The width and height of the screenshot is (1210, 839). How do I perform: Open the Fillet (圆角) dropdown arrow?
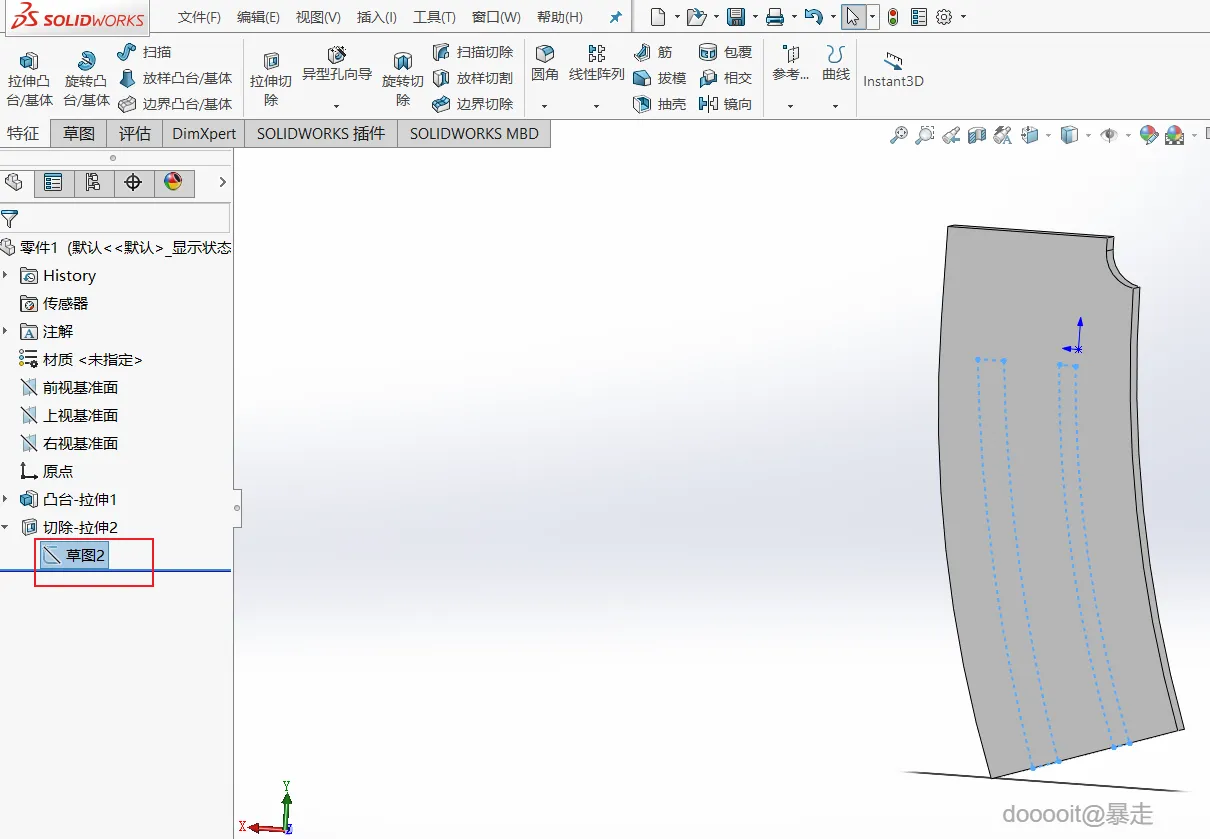pyautogui.click(x=544, y=106)
